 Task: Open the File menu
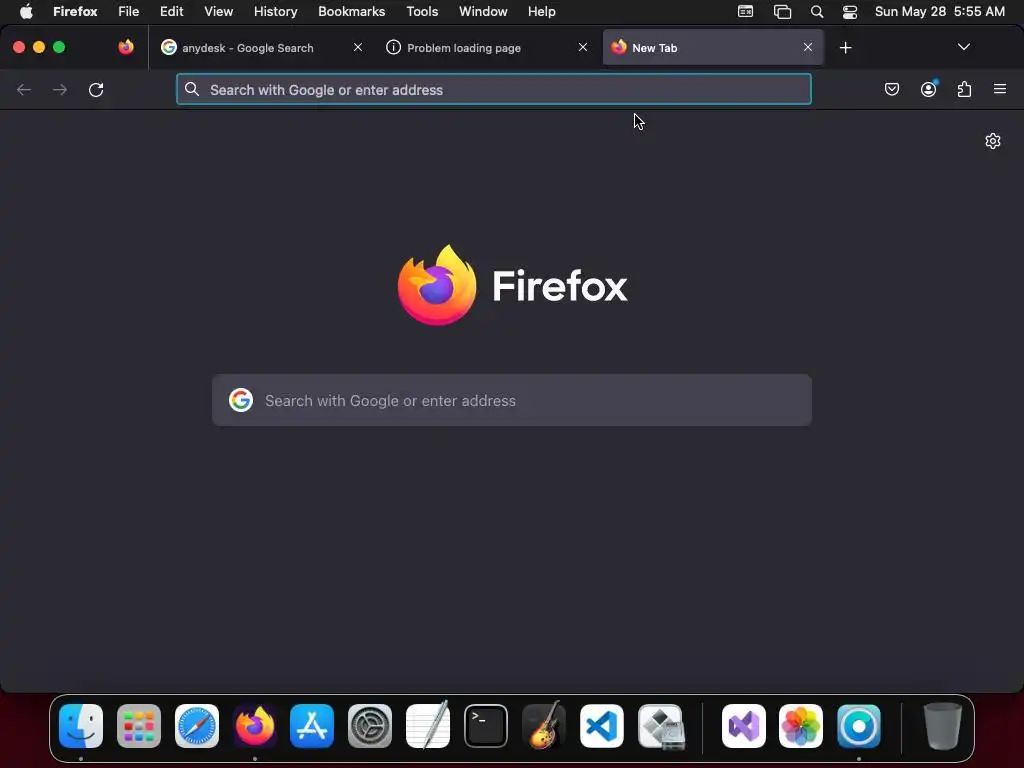point(129,12)
